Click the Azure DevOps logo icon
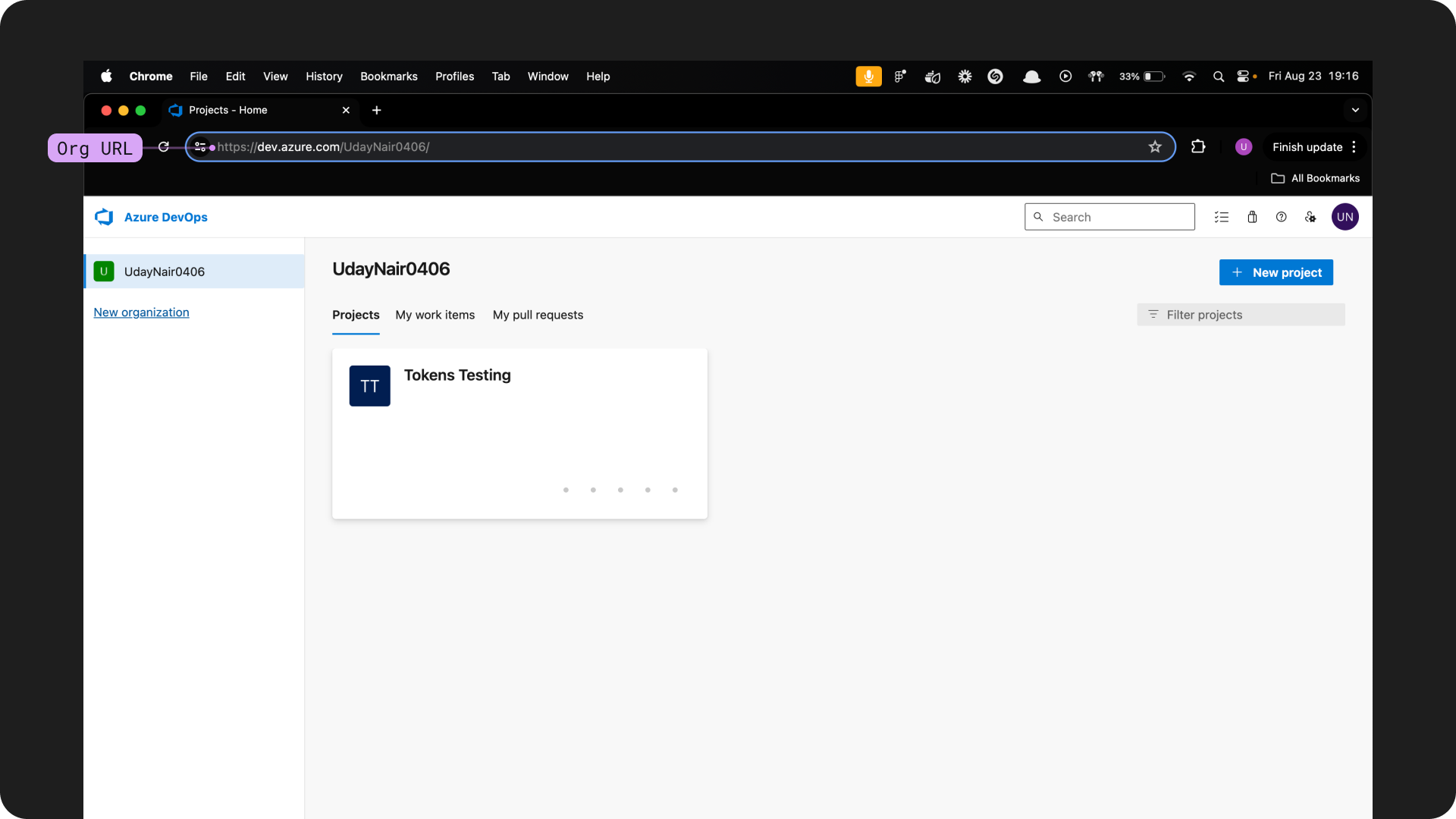The height and width of the screenshot is (819, 1456). [104, 217]
